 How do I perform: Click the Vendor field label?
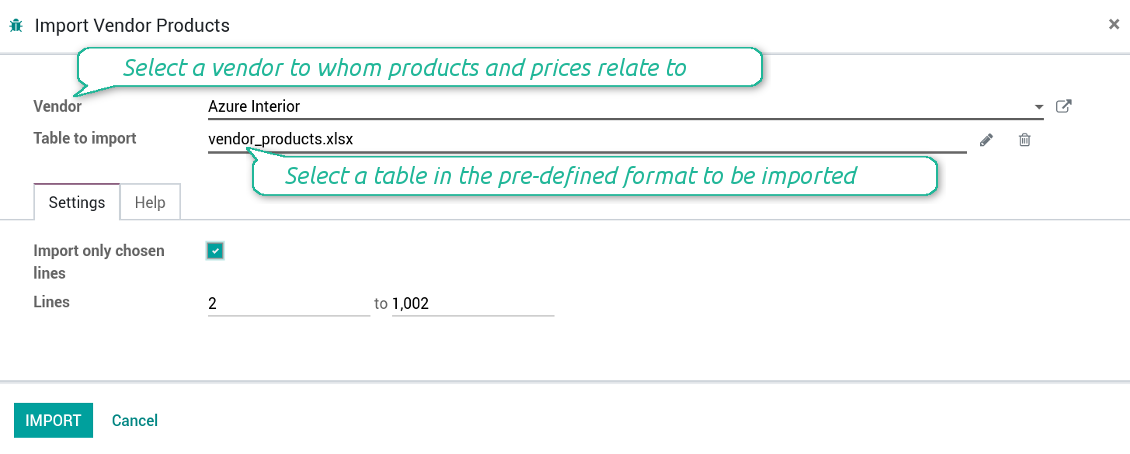coord(58,106)
